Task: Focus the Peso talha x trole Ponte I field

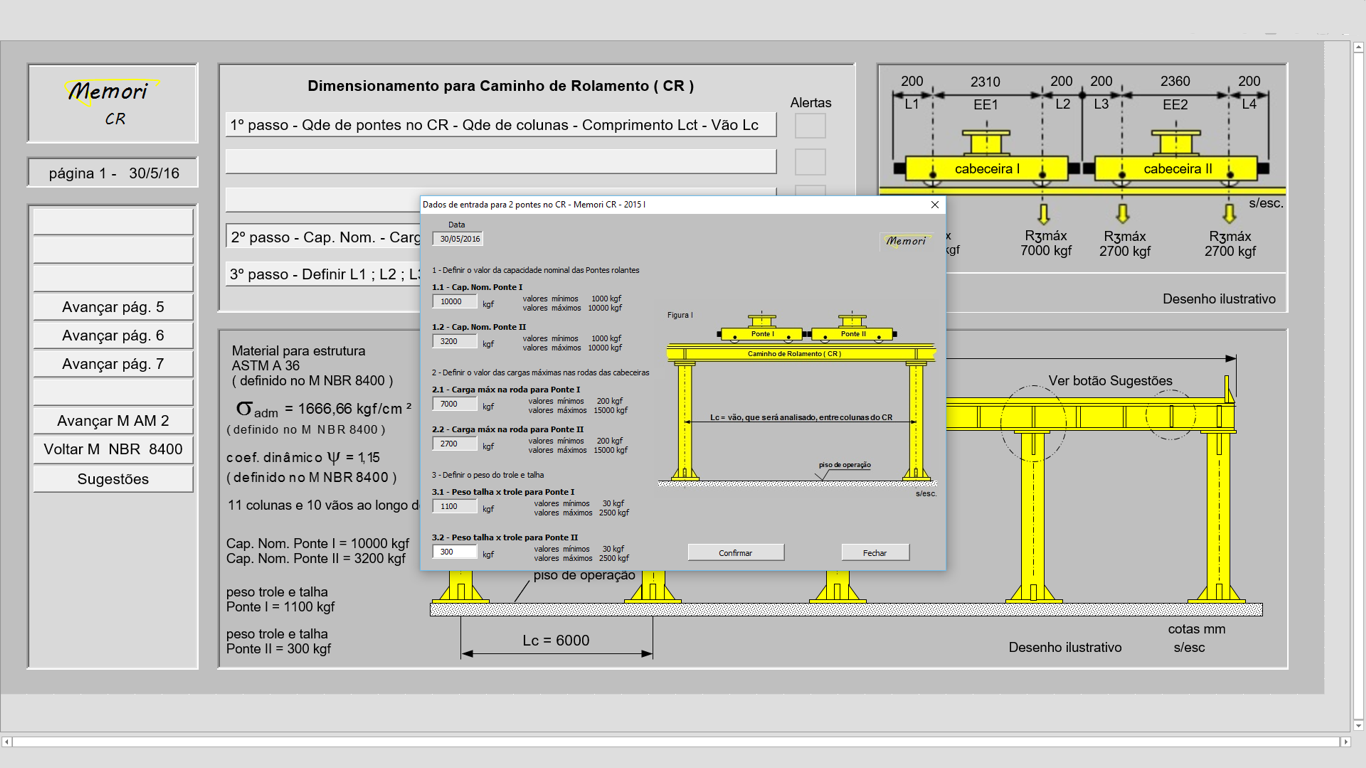Action: [454, 506]
